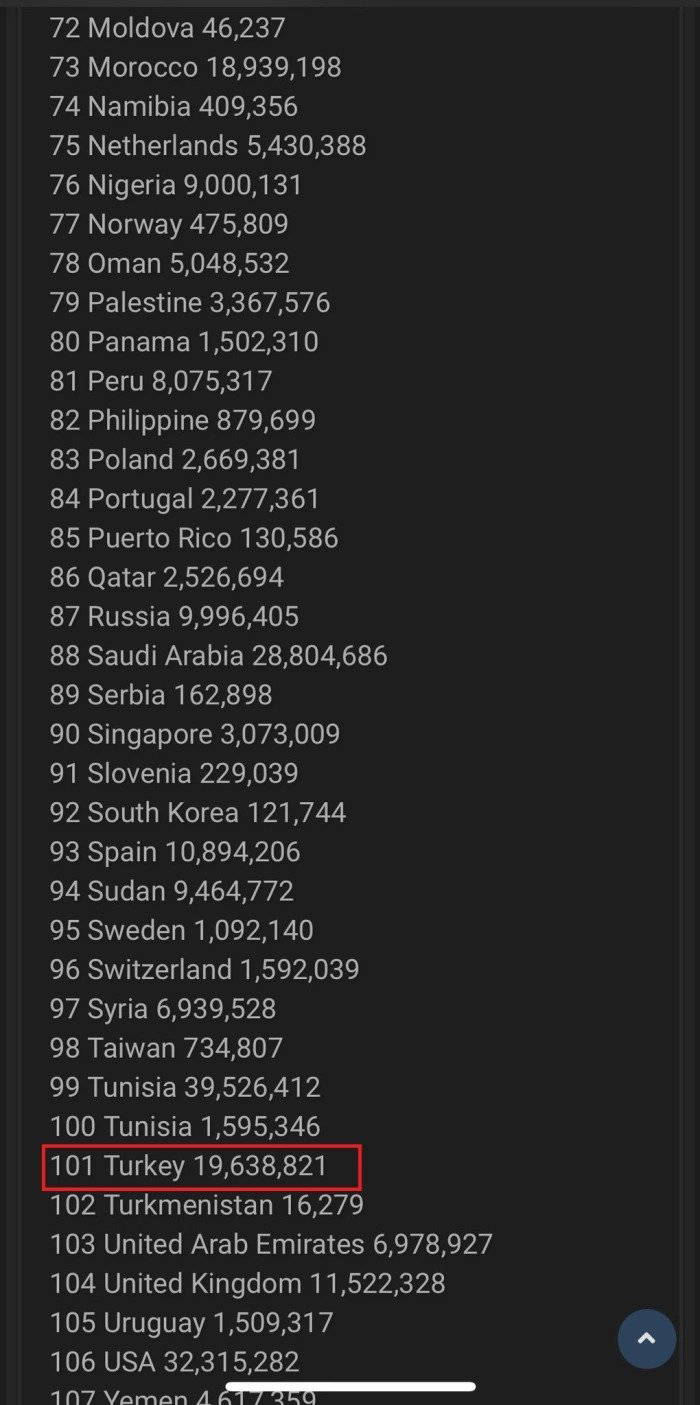Screen dimensions: 700x1405
Task: Click row 100 Tunisia 1,595,346
Action: 185,1126
